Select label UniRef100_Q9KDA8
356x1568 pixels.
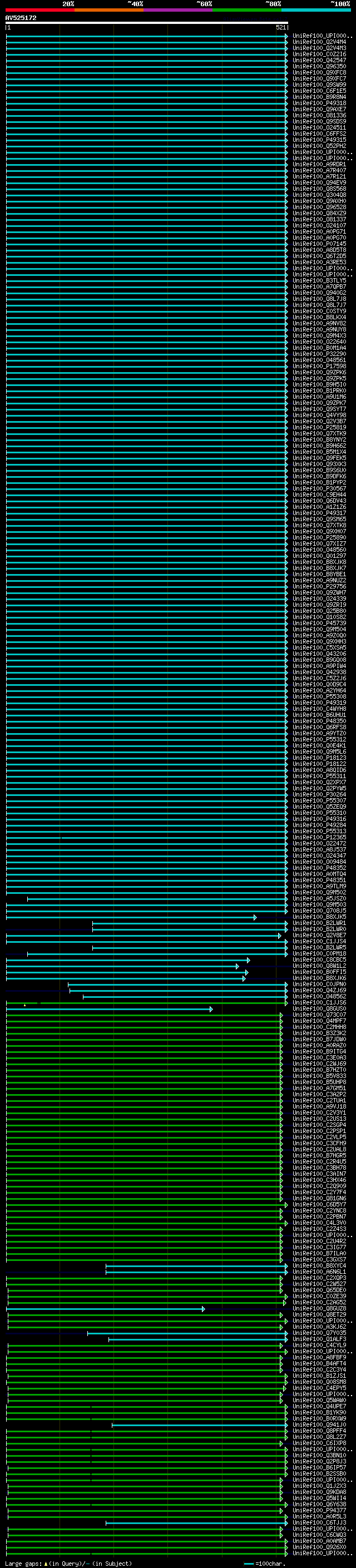[319, 1492]
